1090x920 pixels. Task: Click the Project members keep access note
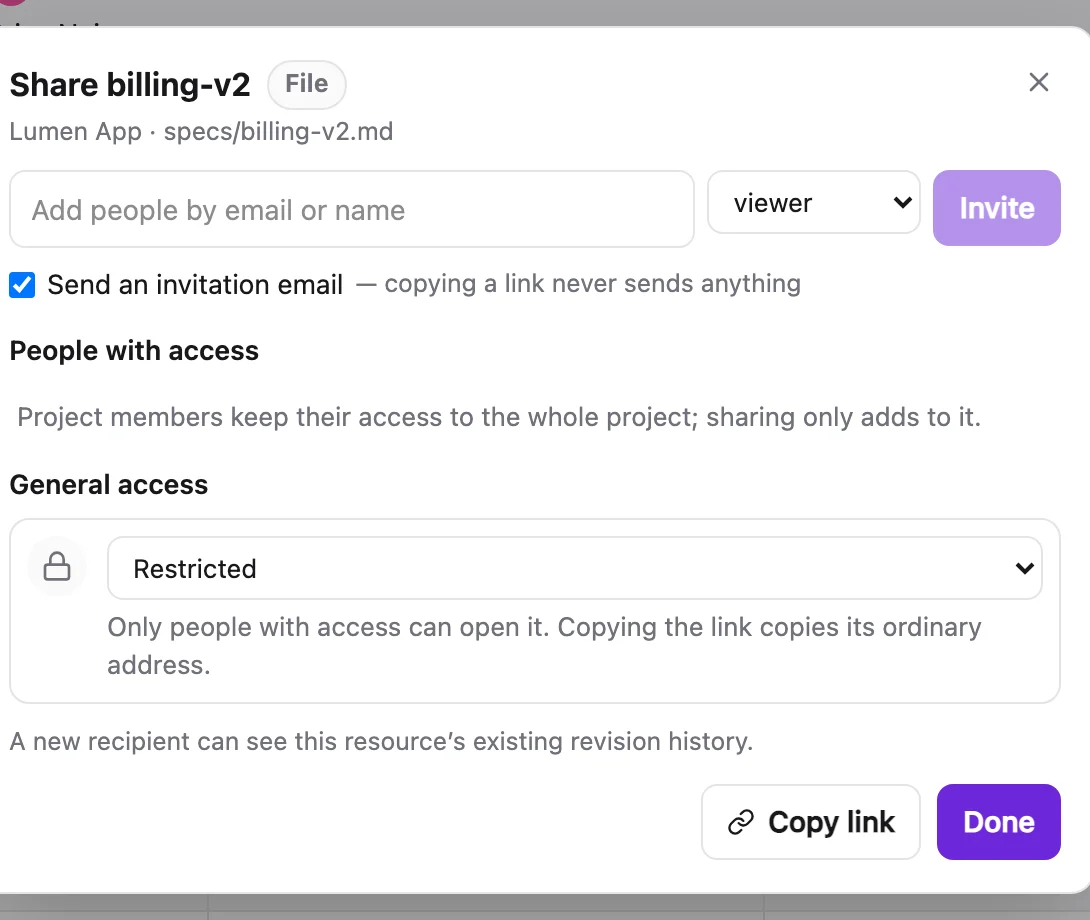[498, 417]
